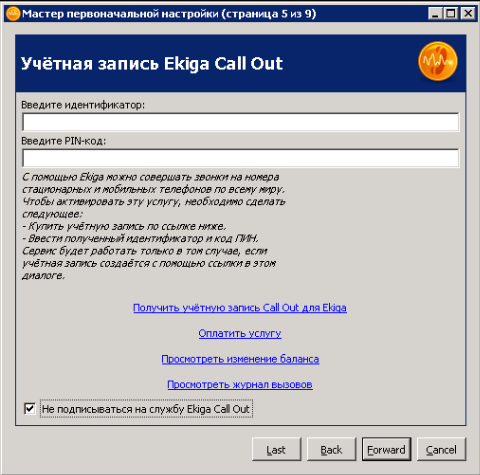Click the Введите PIN-код label
The height and width of the screenshot is (475, 480).
[63, 141]
